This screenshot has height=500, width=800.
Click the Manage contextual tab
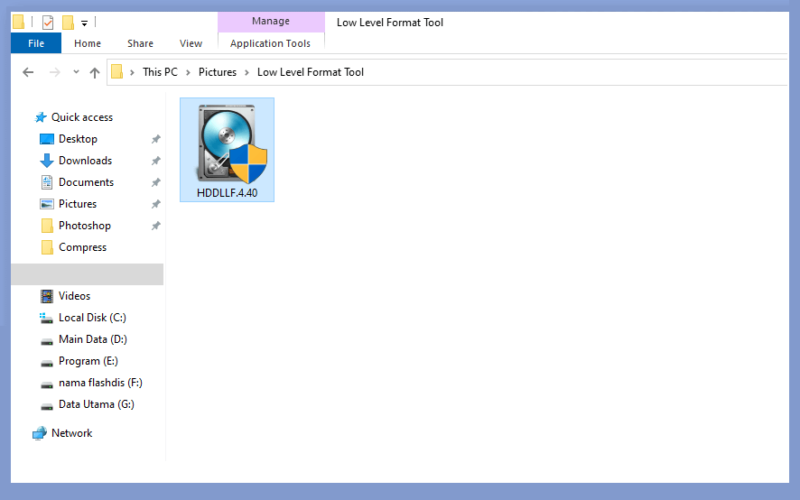[271, 21]
